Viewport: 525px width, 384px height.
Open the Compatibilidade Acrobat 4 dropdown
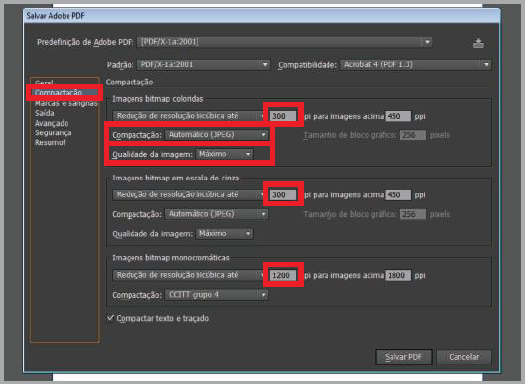coord(416,64)
